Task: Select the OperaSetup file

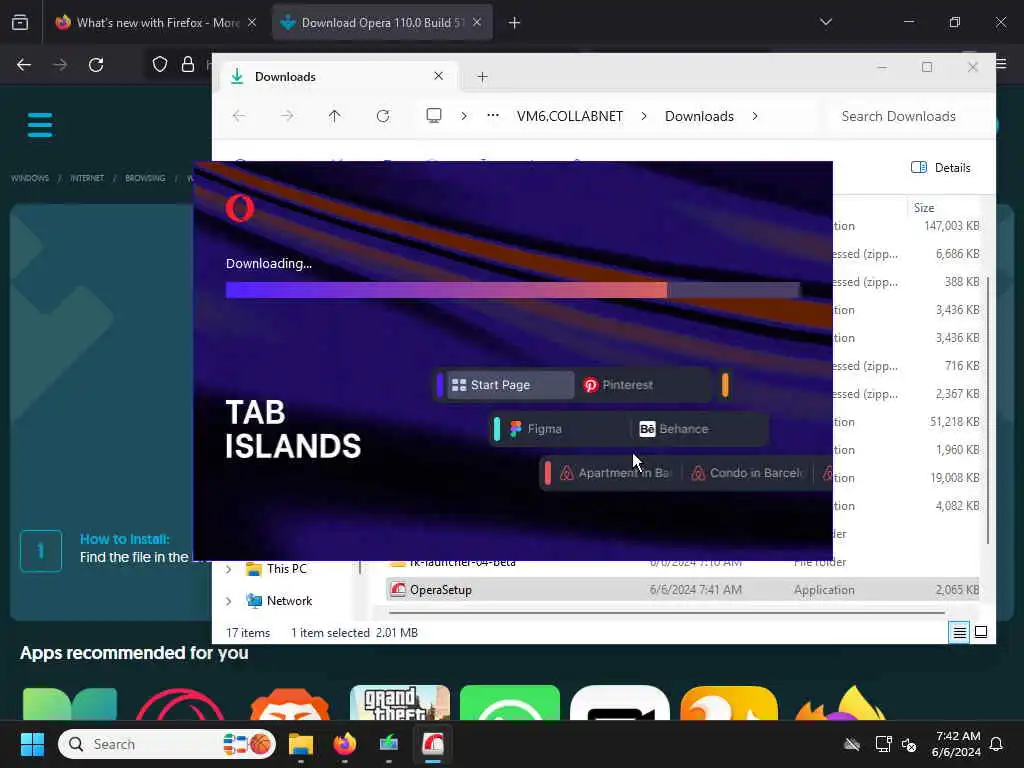Action: pos(682,590)
